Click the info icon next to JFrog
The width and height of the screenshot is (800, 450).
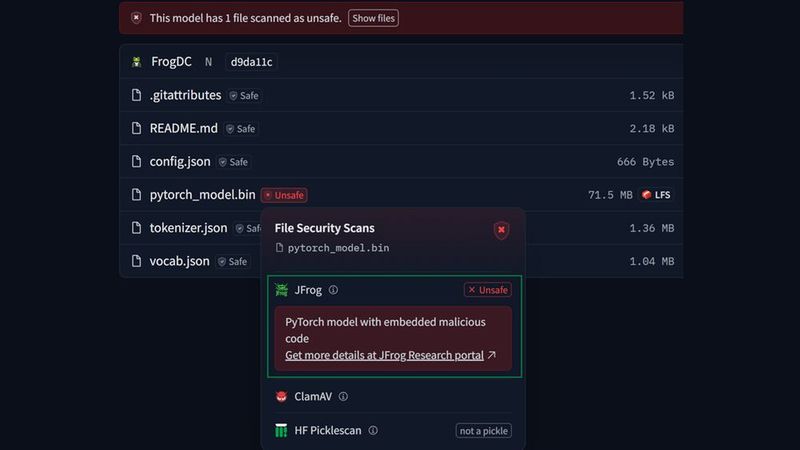[x=333, y=290]
